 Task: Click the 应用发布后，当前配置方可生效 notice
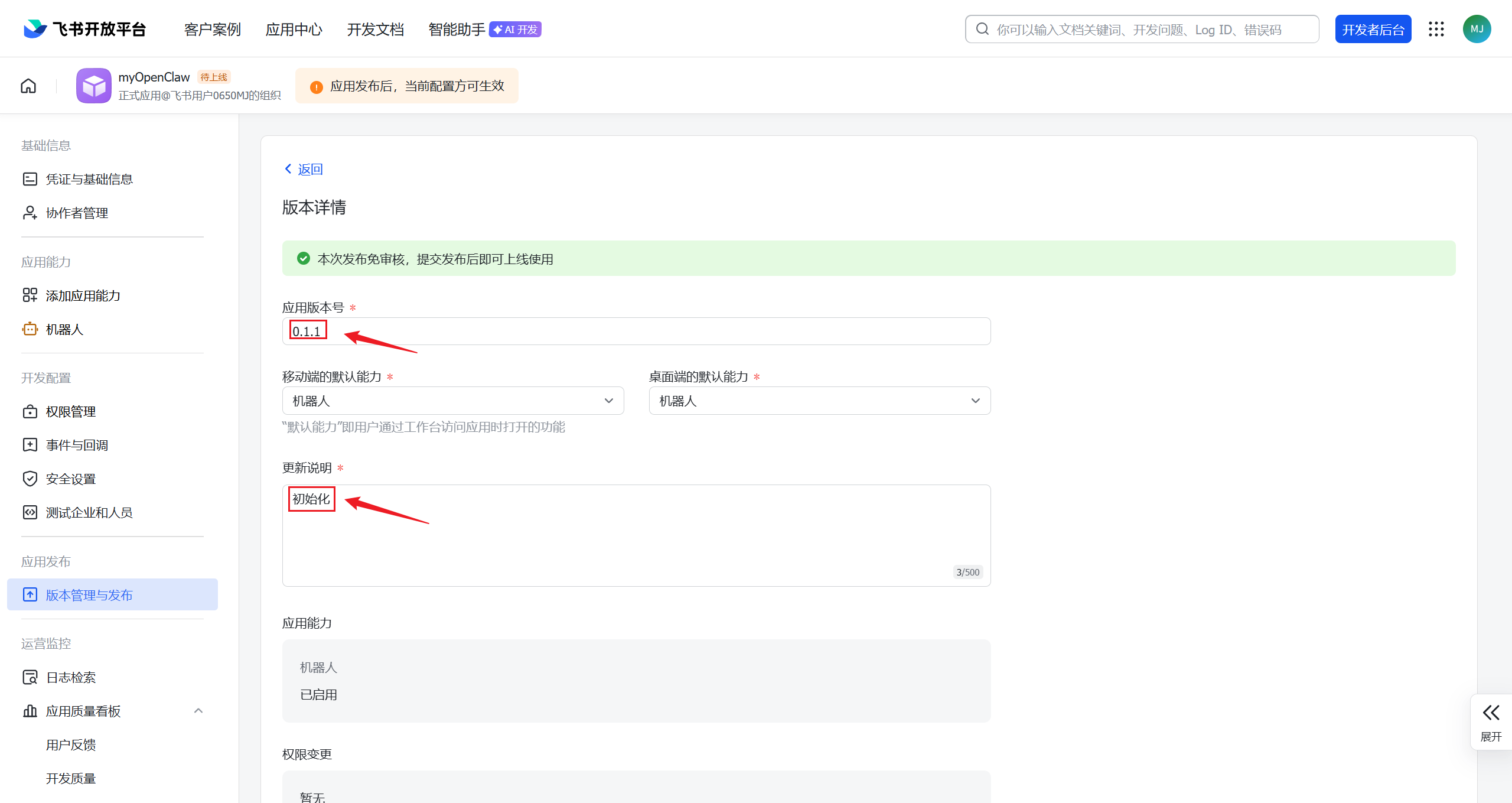coord(407,86)
